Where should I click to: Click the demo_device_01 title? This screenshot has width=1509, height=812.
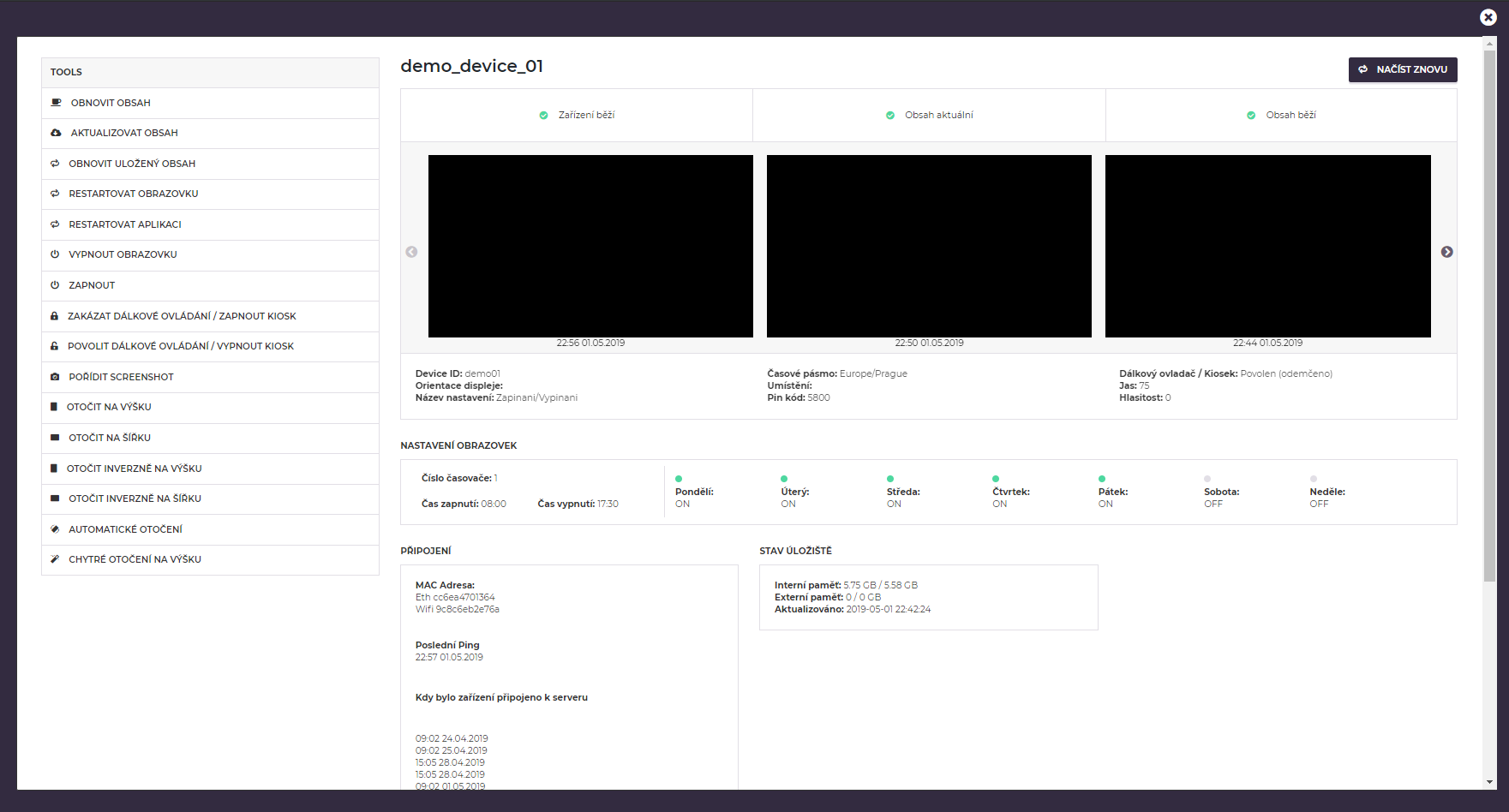[472, 66]
